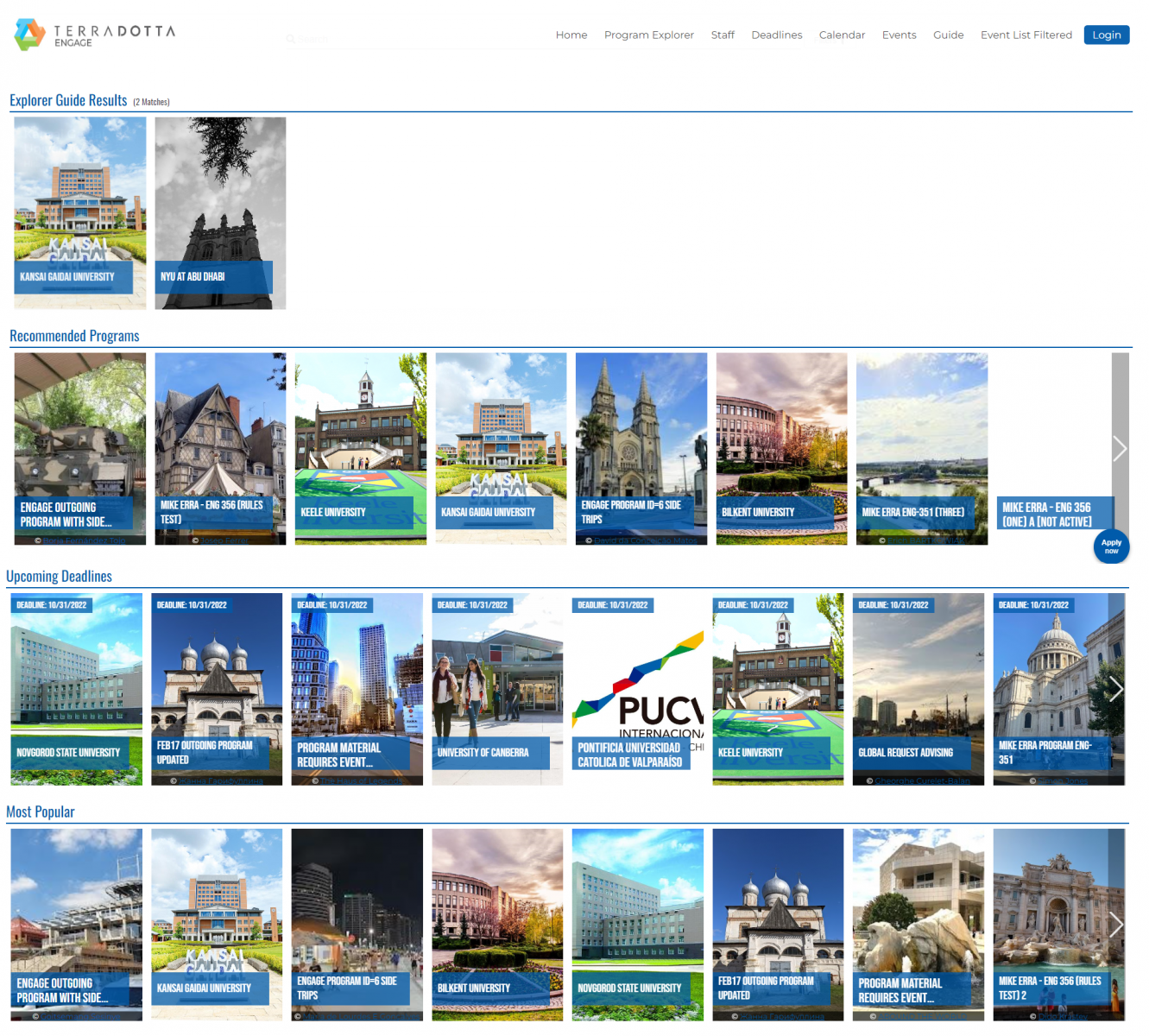Click the round Apply now button
Viewport: 1149px width, 1036px height.
(x=1111, y=546)
